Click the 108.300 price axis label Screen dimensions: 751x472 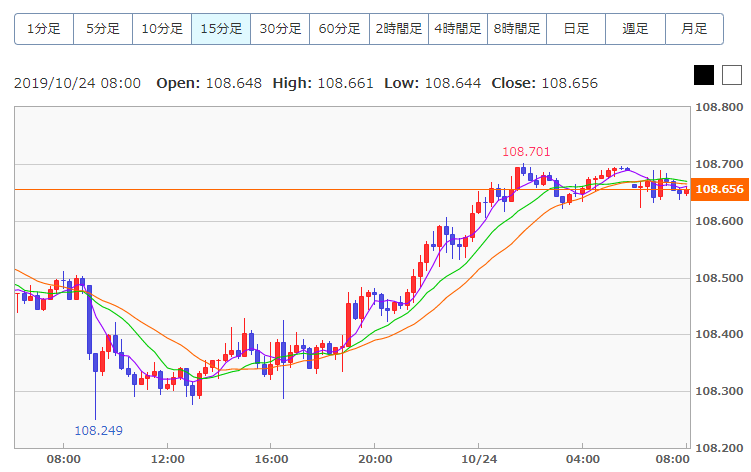(719, 391)
